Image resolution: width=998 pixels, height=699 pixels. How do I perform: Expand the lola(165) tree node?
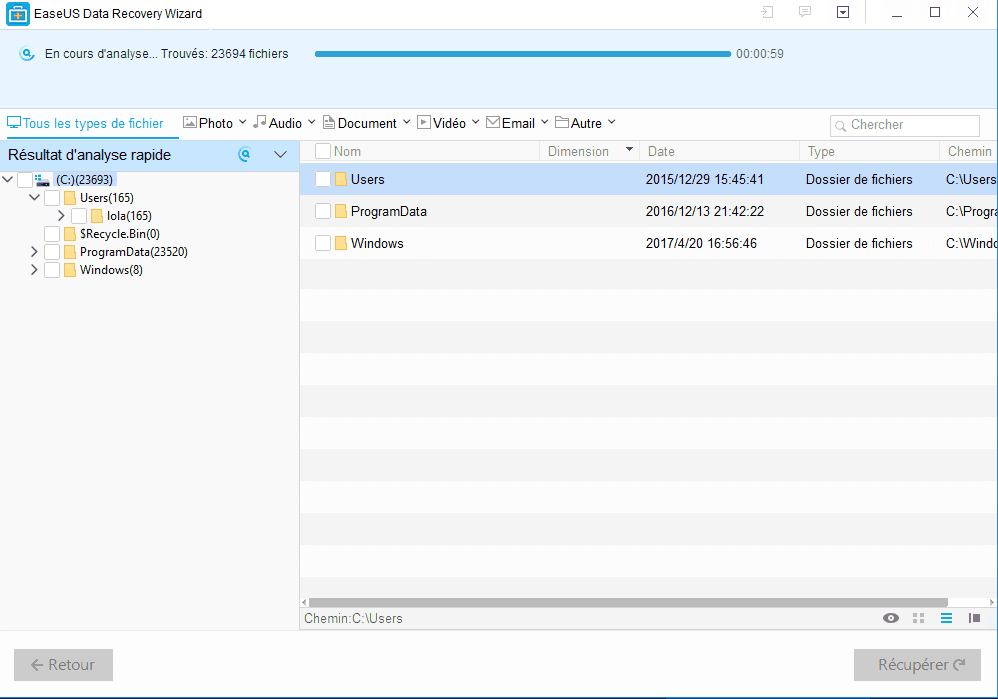coord(61,216)
